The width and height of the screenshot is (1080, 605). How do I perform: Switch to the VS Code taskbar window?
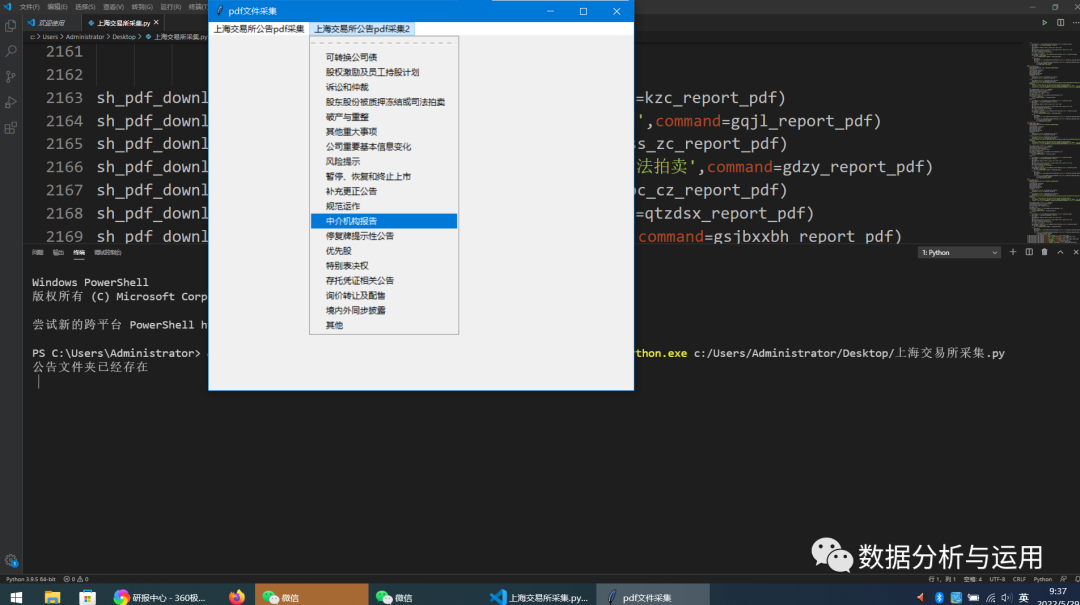(539, 597)
